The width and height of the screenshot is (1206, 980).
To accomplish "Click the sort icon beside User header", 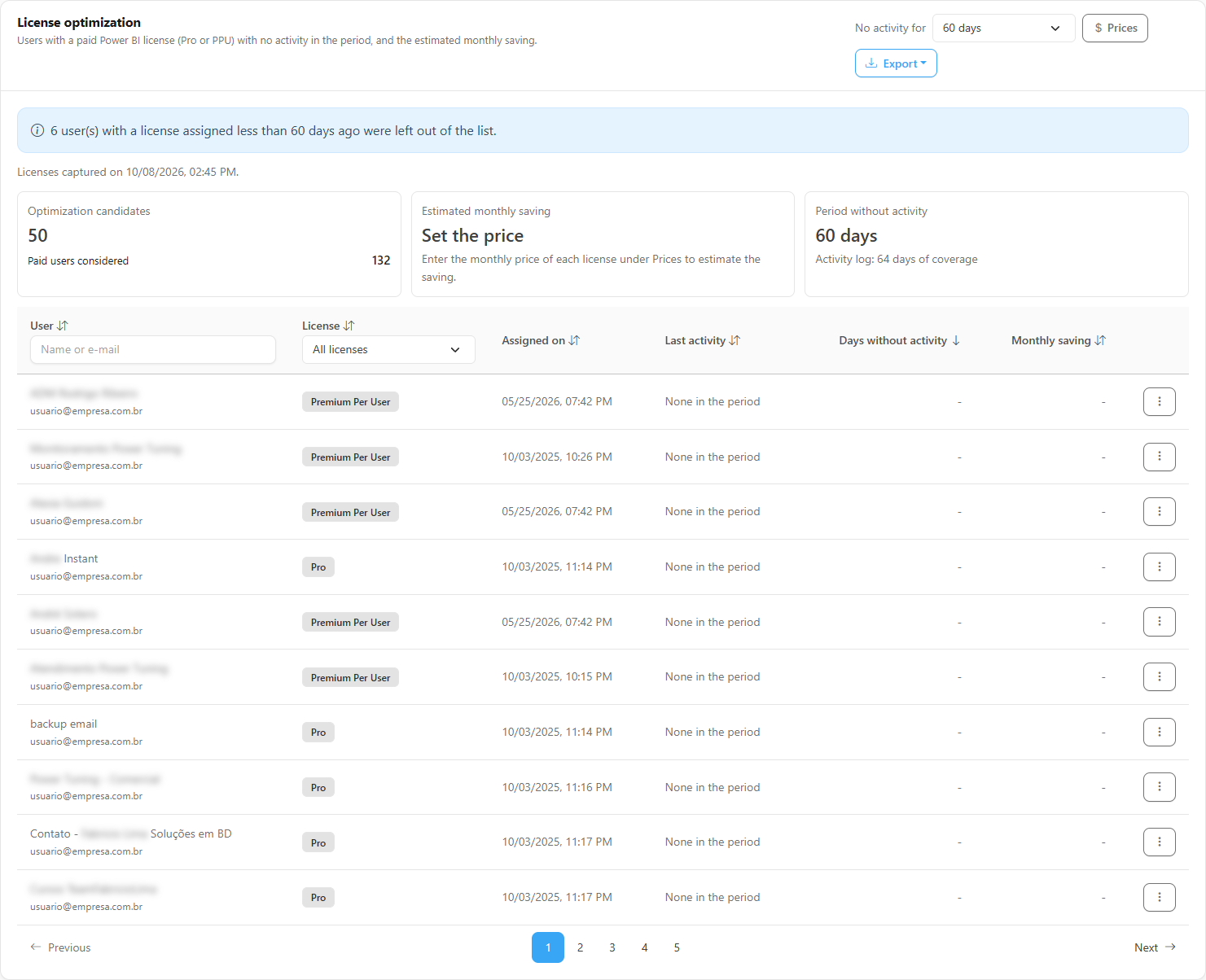I will tap(63, 326).
